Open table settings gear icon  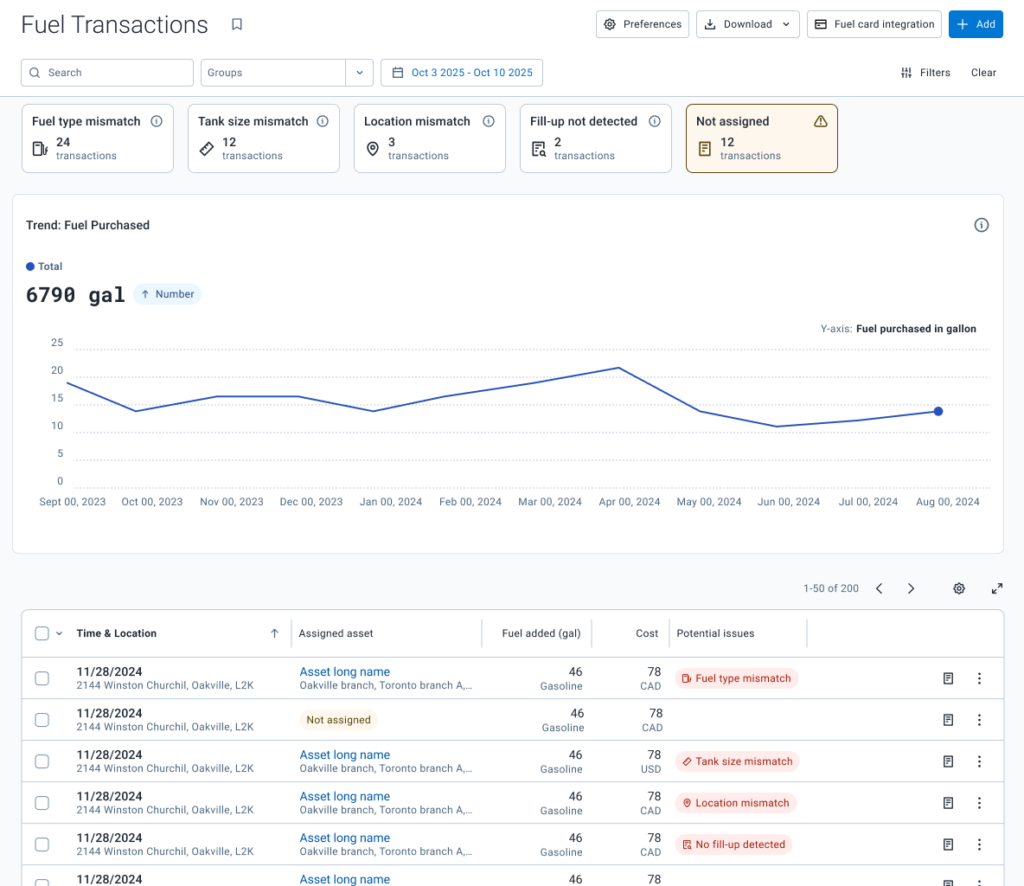click(959, 588)
